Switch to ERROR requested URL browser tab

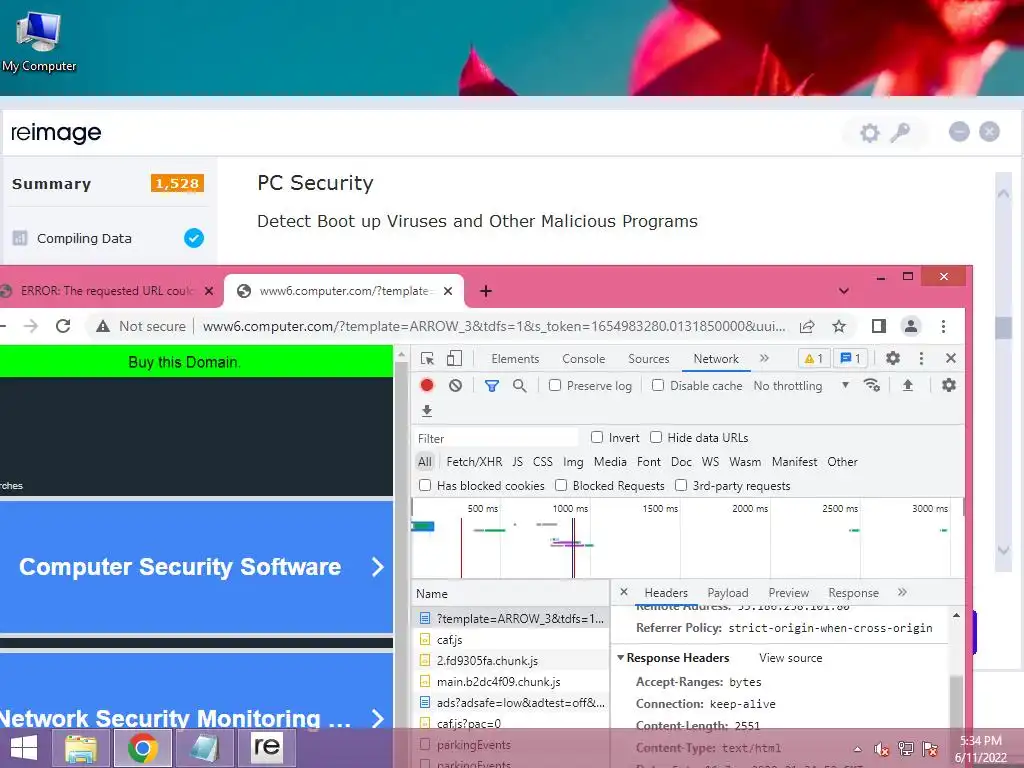(x=108, y=291)
